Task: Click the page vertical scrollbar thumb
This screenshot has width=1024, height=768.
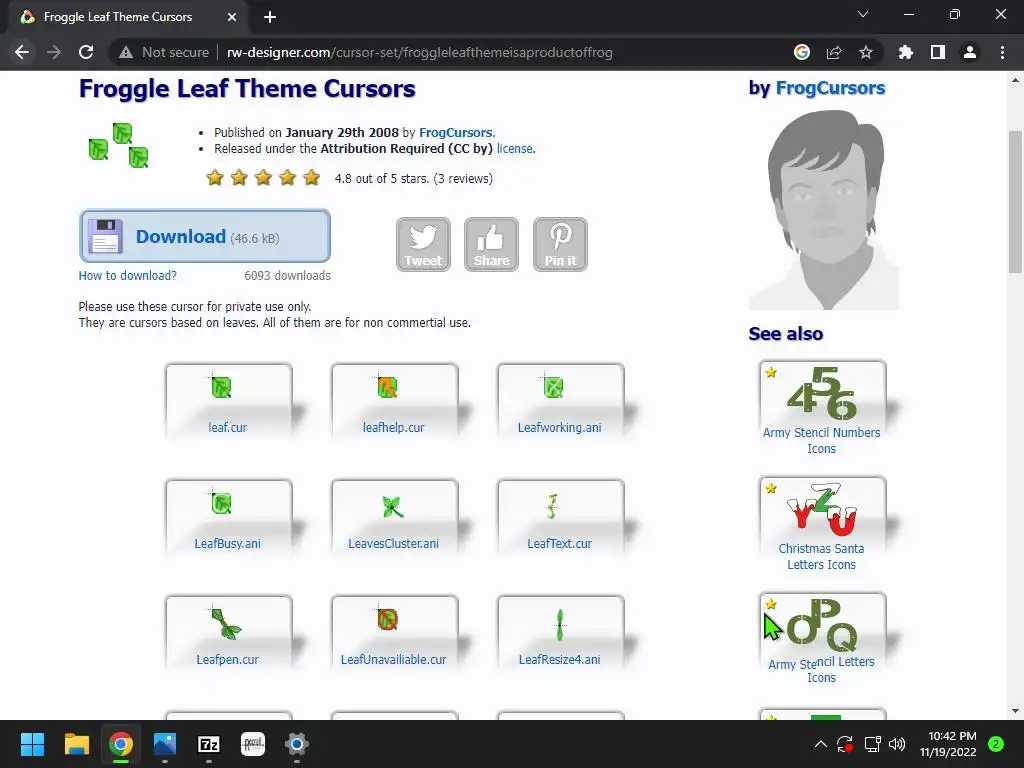Action: 1016,201
